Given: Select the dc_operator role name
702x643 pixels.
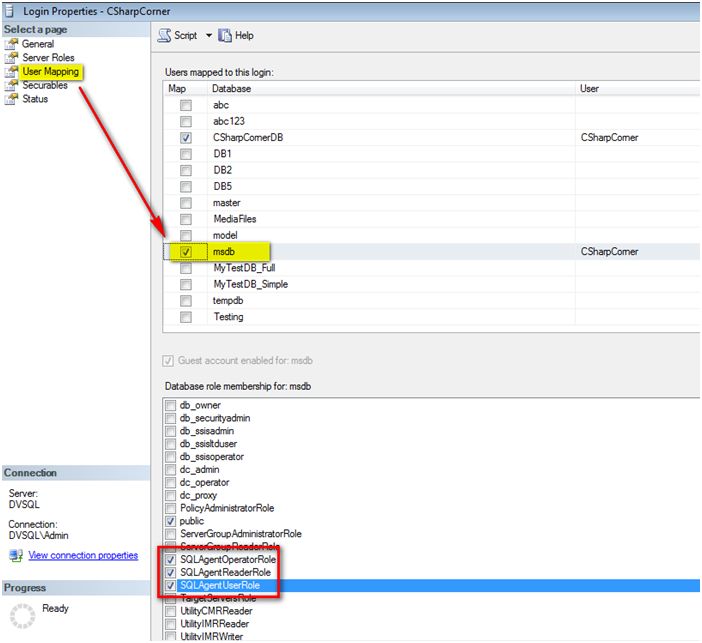Looking at the screenshot, I should click(205, 483).
